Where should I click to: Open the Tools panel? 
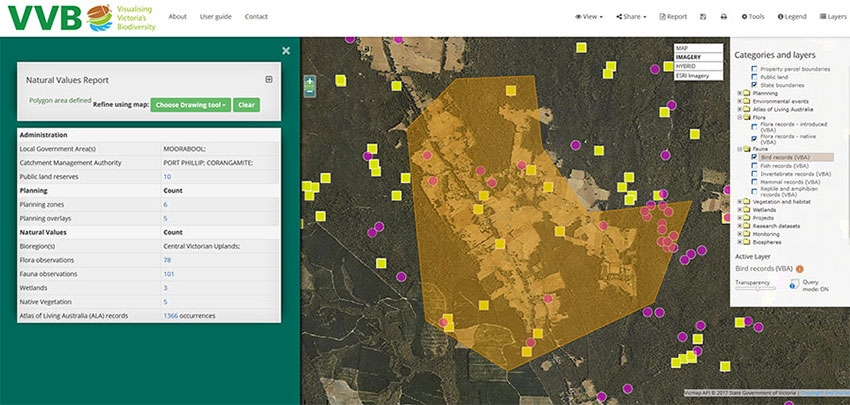(753, 17)
